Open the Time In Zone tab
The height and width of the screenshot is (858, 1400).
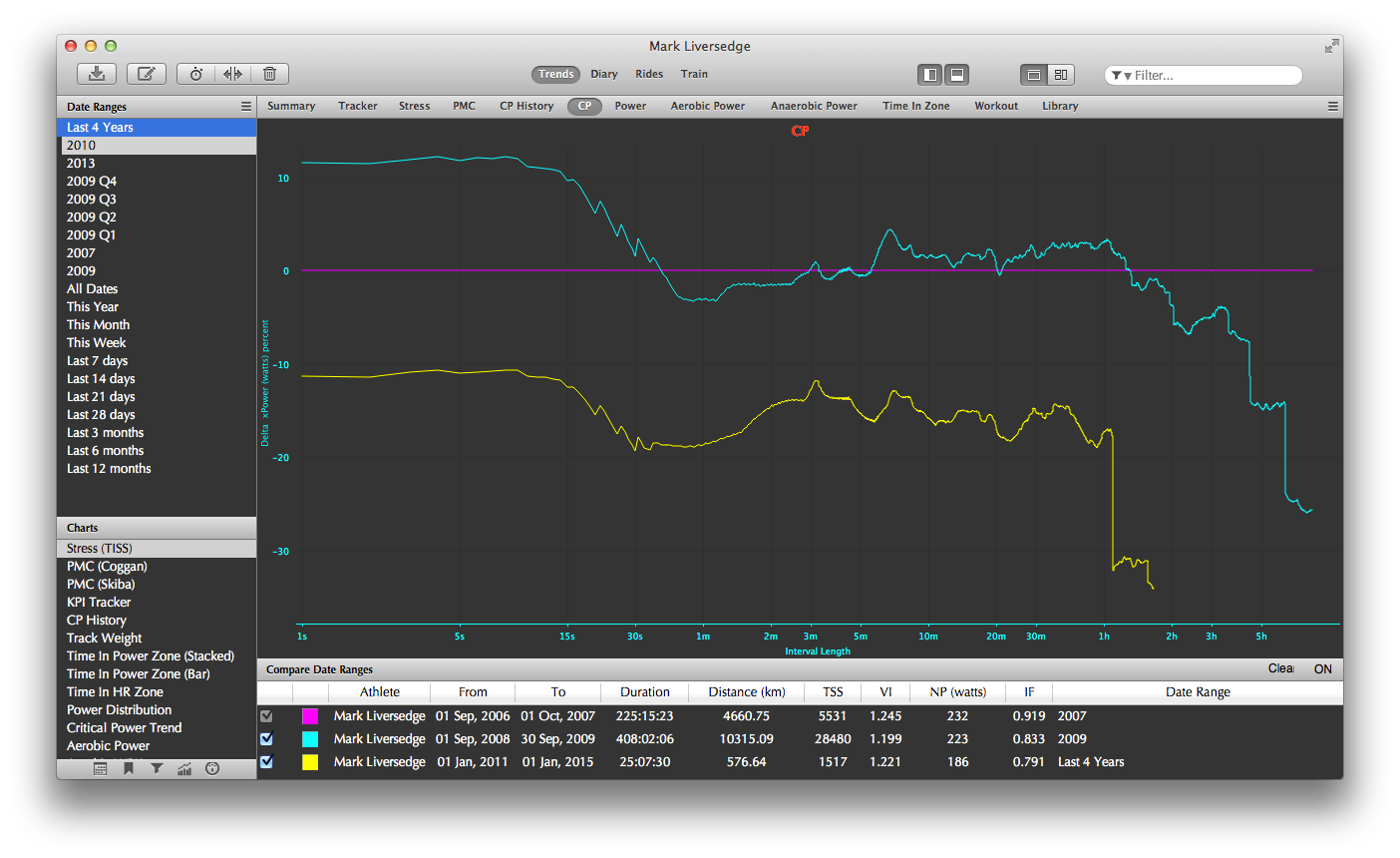(915, 106)
